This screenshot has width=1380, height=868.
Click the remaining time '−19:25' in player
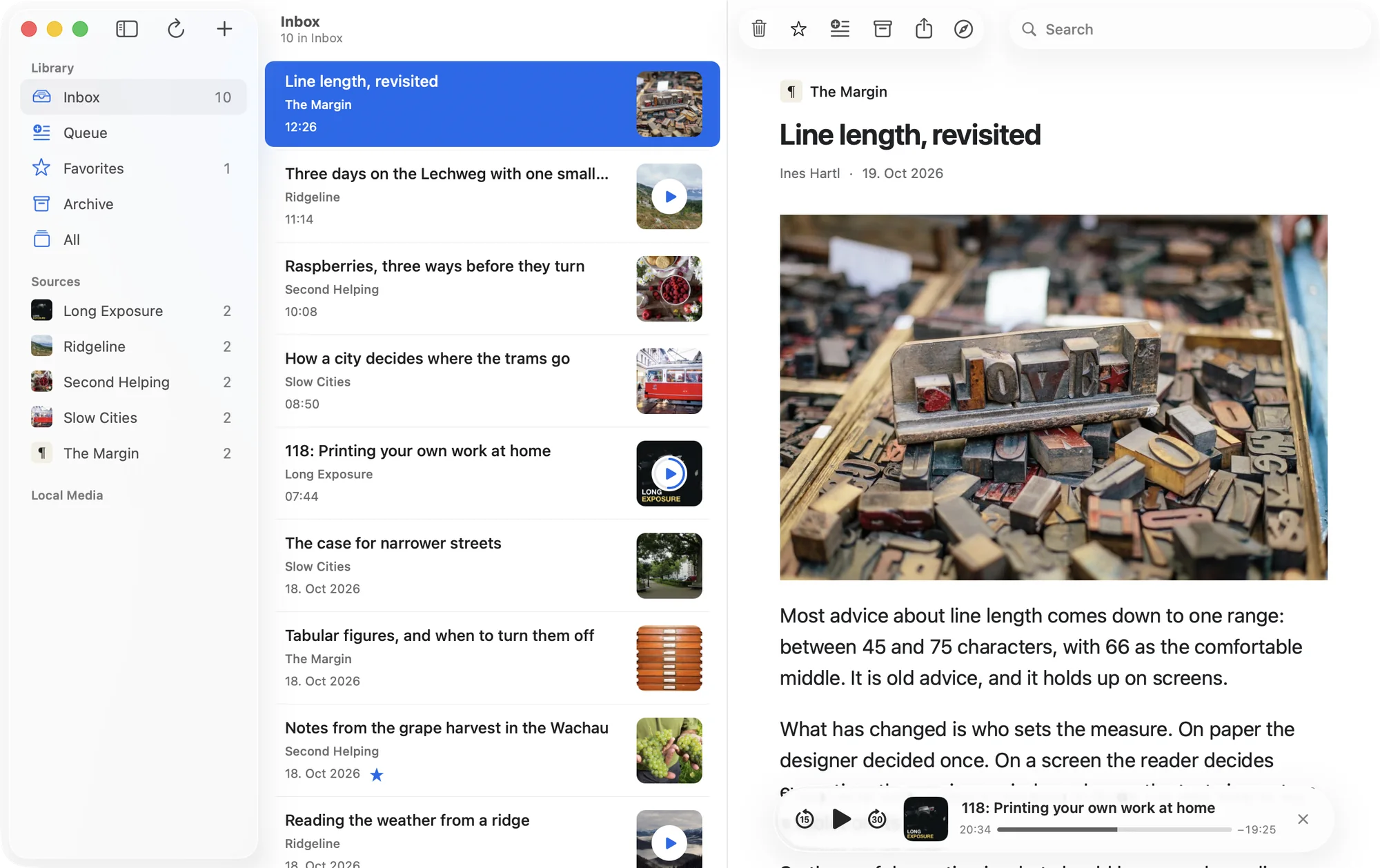(x=1256, y=829)
